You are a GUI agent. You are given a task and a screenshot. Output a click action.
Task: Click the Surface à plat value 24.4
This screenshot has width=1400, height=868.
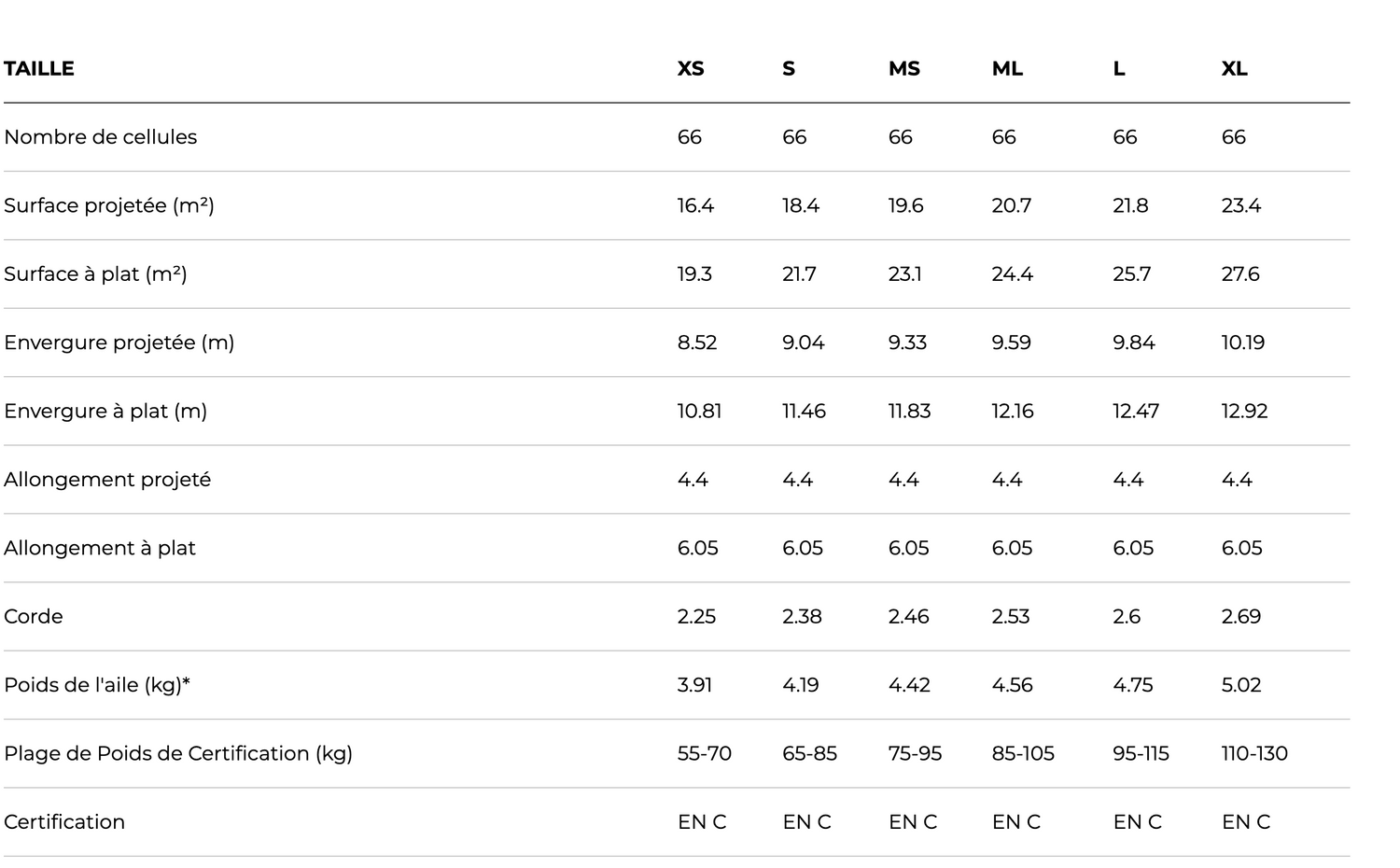(x=1012, y=274)
